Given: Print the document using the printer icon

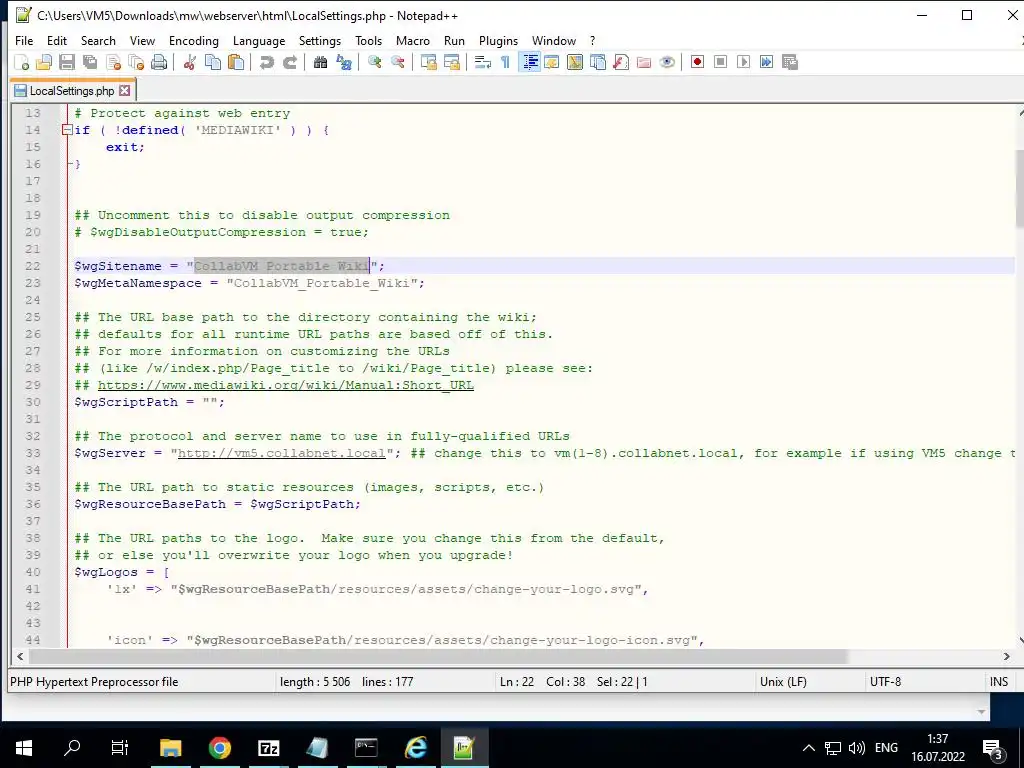Looking at the screenshot, I should point(159,62).
